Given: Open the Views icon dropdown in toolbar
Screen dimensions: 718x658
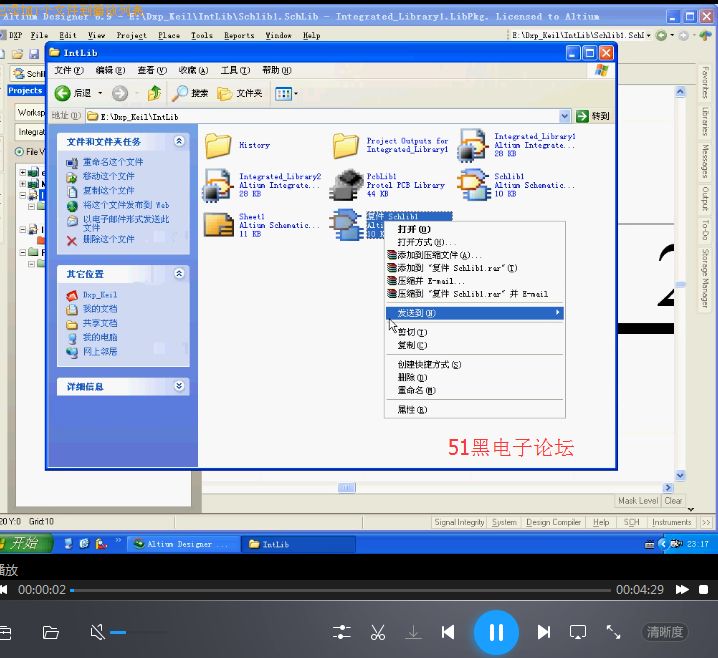Looking at the screenshot, I should click(x=286, y=94).
